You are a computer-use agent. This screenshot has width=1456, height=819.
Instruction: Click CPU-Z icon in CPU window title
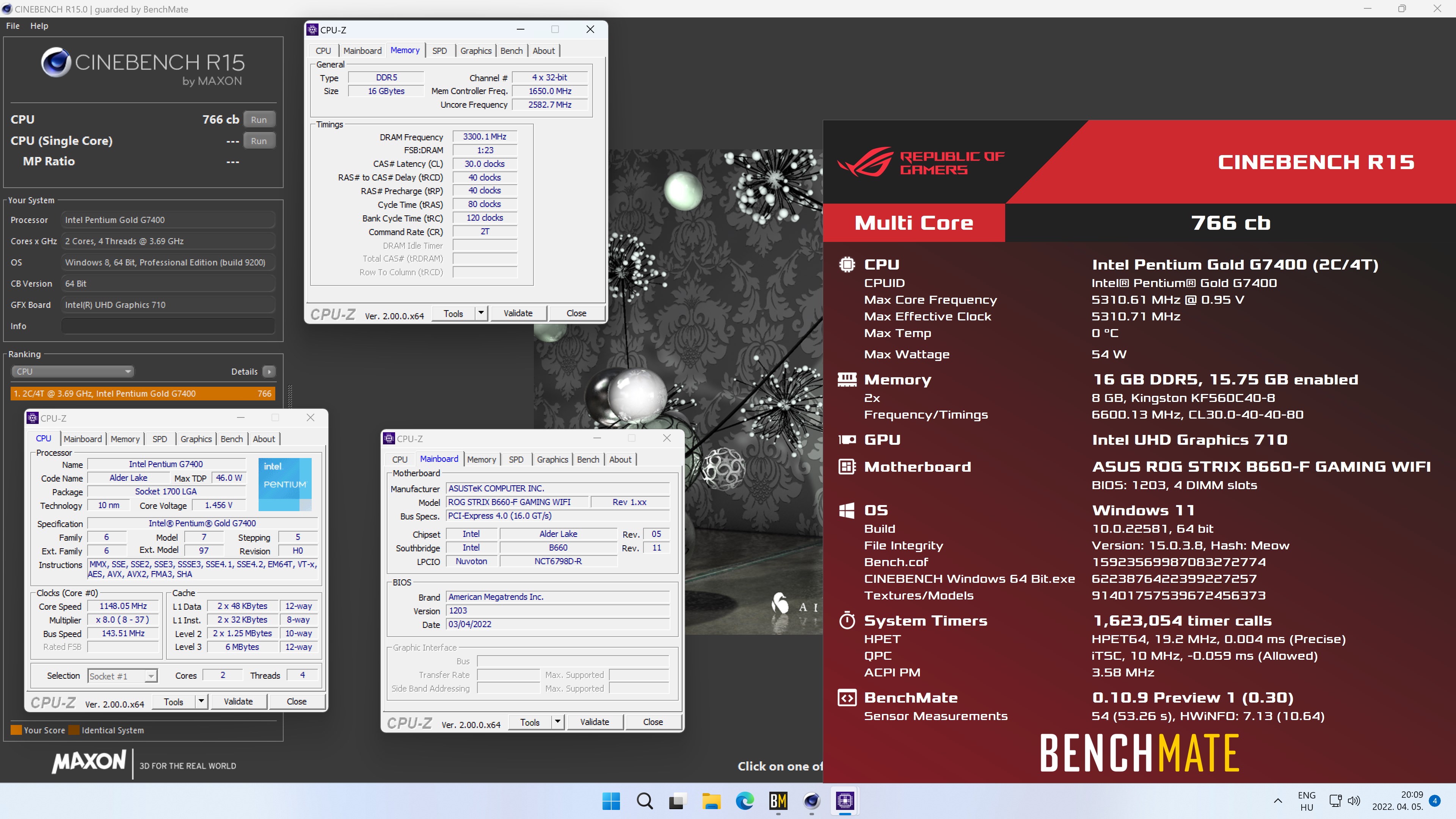[33, 418]
